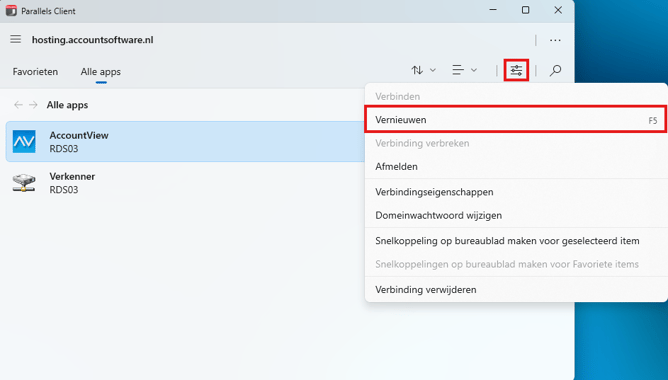Go forward with the right arrow
This screenshot has width=668, height=380.
[33, 105]
